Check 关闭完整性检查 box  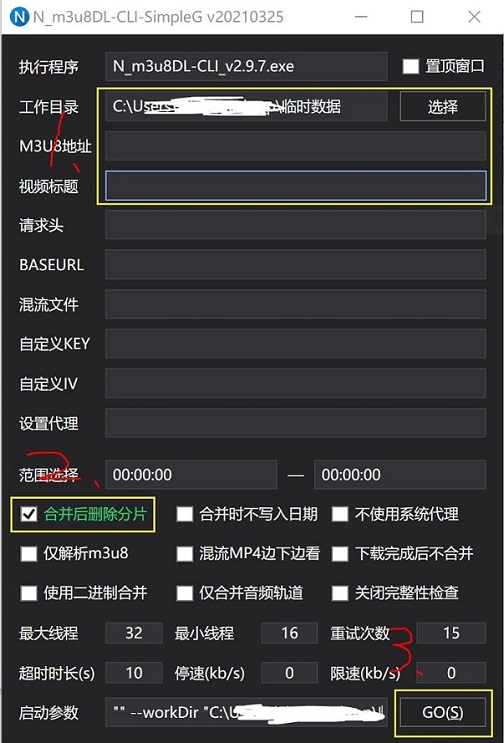coord(340,593)
